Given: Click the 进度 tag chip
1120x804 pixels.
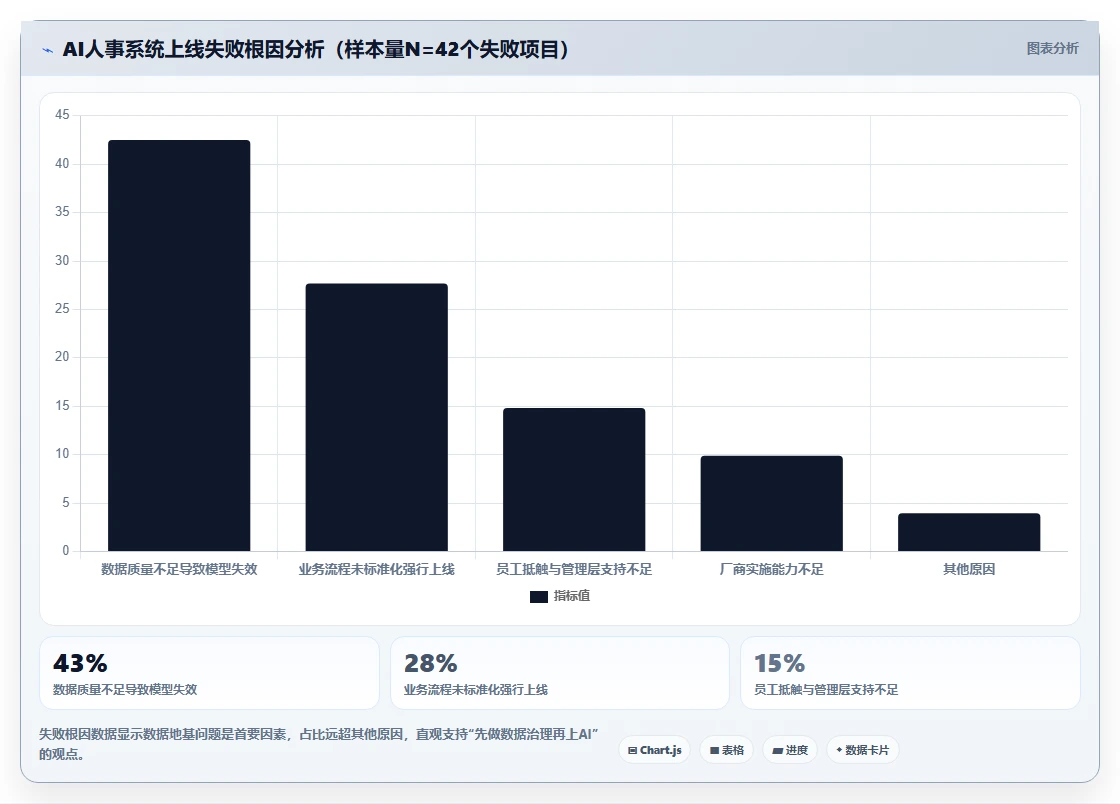Looking at the screenshot, I should tap(790, 750).
